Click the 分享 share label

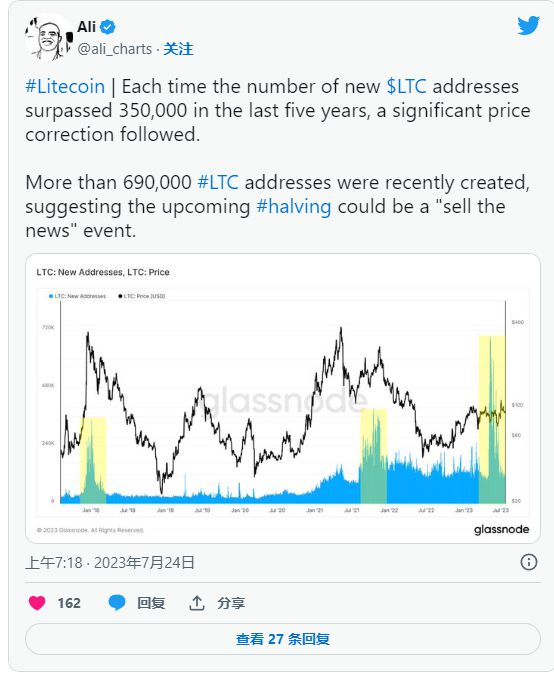[x=231, y=603]
